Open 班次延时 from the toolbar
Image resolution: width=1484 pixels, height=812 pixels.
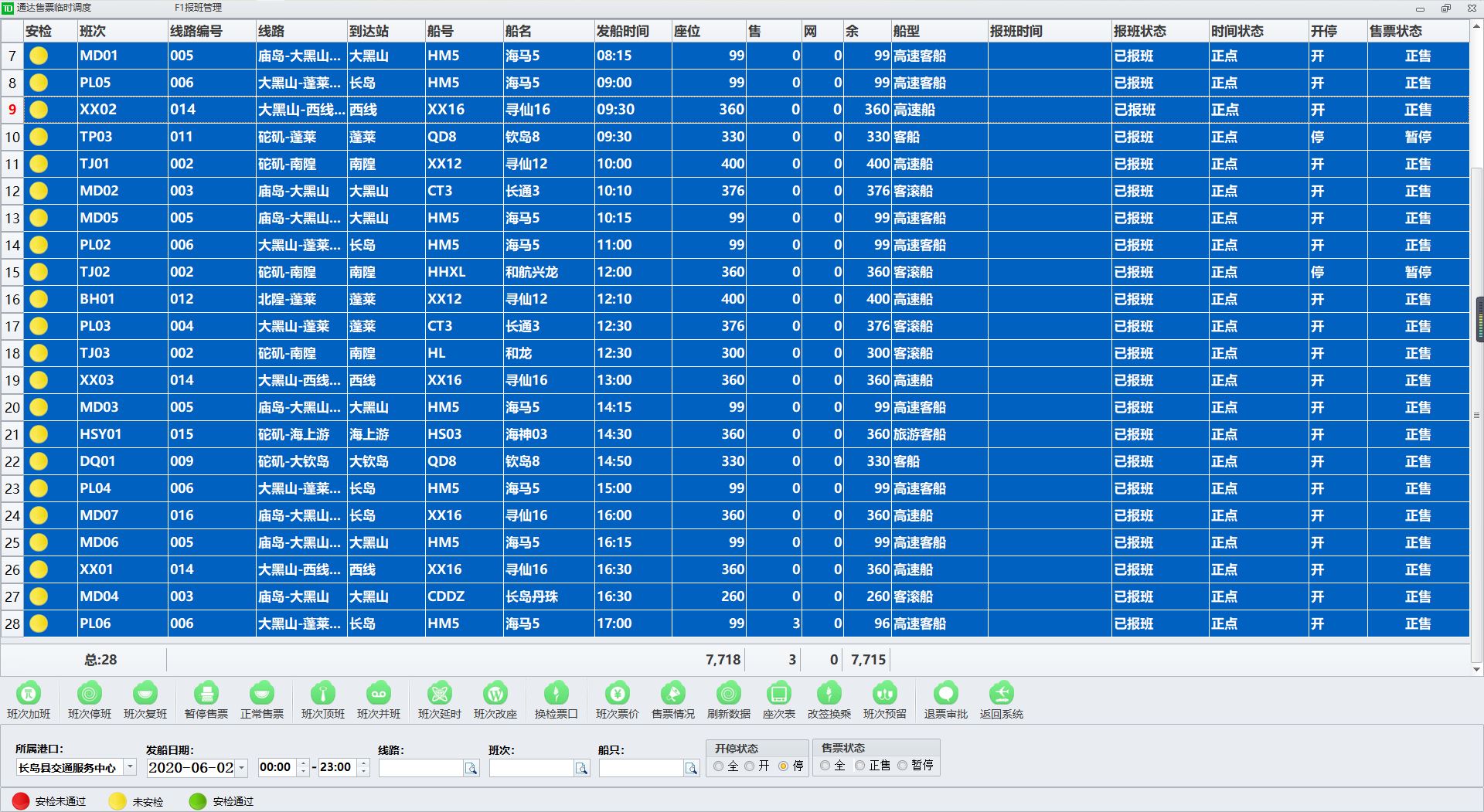click(x=439, y=694)
